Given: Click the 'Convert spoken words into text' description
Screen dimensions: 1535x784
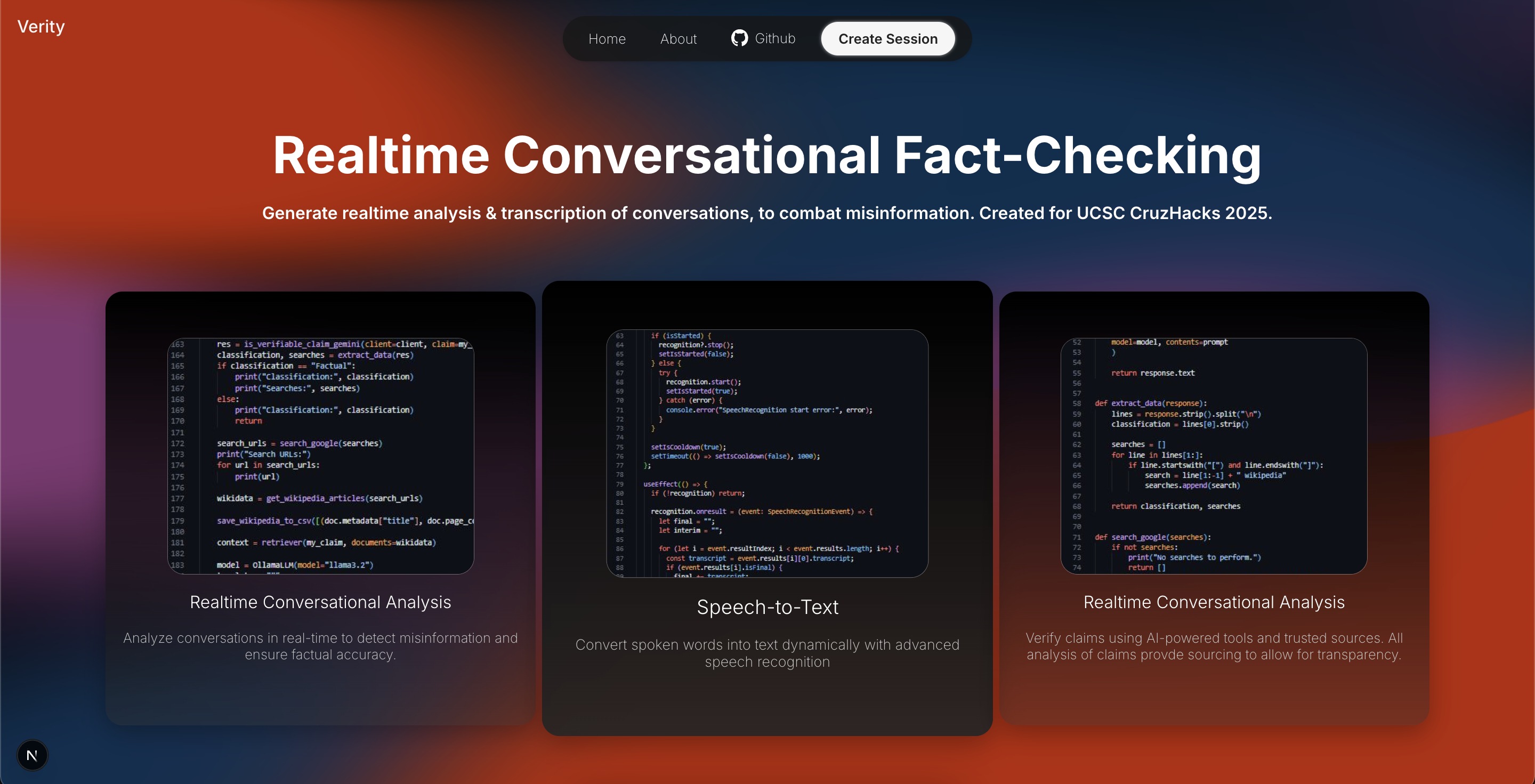Looking at the screenshot, I should (768, 653).
